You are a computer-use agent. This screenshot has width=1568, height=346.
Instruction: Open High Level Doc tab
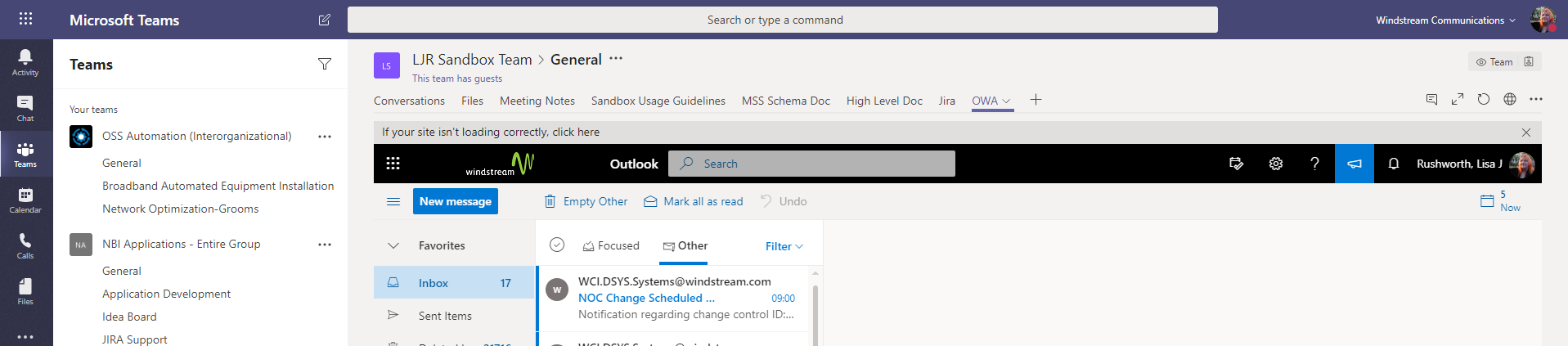pos(884,101)
